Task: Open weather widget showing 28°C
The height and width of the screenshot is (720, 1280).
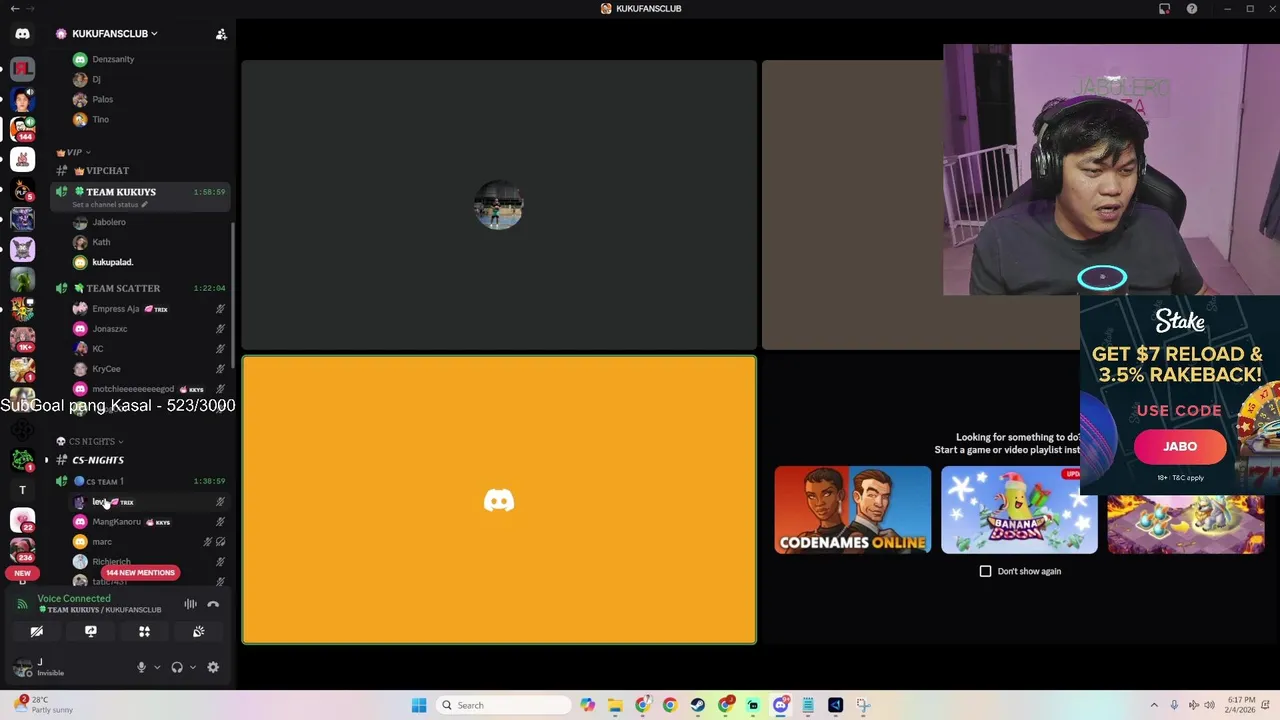Action: click(x=43, y=705)
